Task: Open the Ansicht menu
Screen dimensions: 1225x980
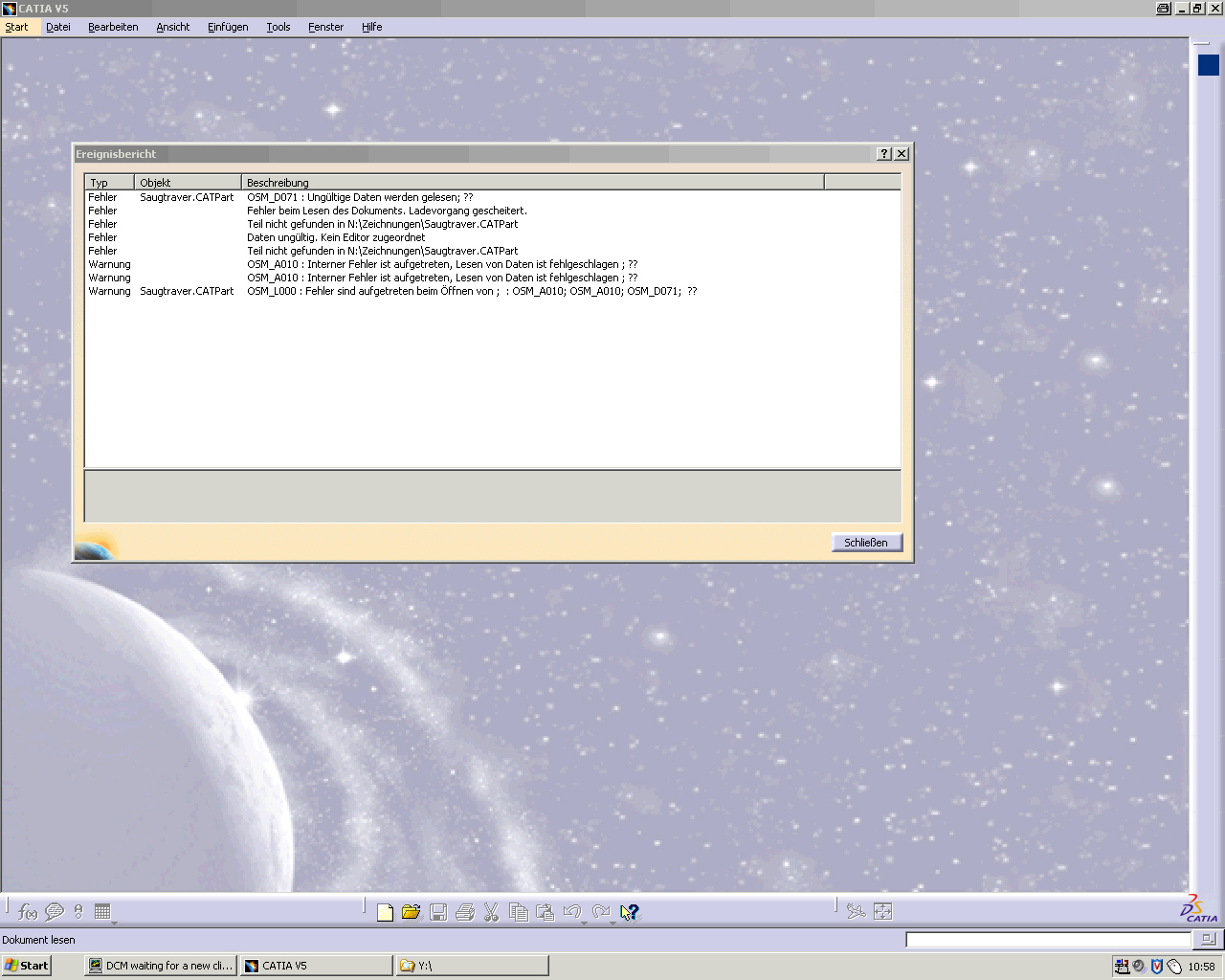Action: click(173, 27)
